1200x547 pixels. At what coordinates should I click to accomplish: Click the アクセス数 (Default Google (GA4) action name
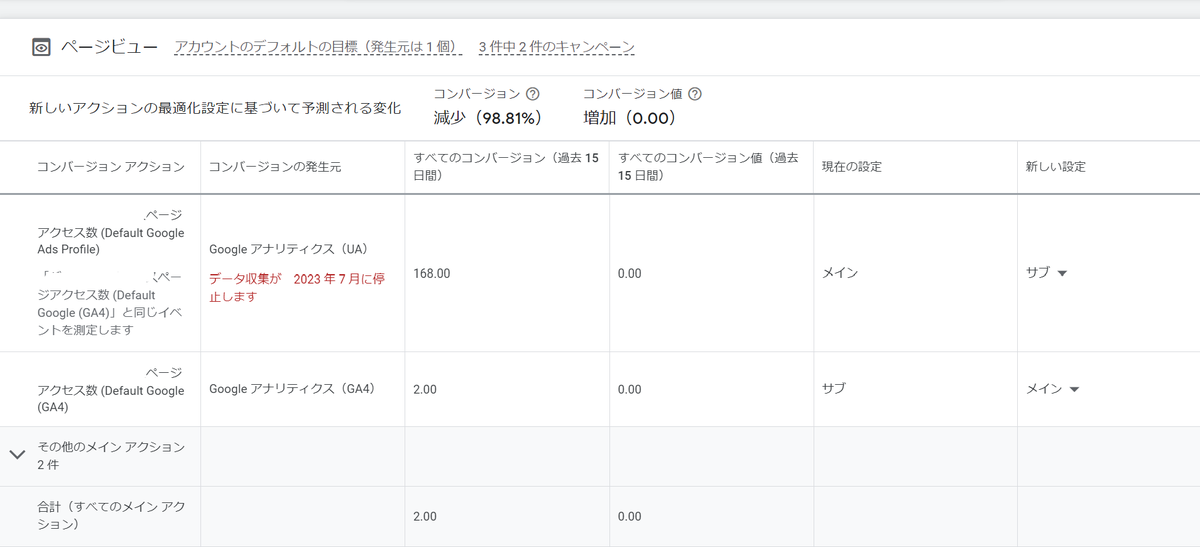[x=111, y=390]
